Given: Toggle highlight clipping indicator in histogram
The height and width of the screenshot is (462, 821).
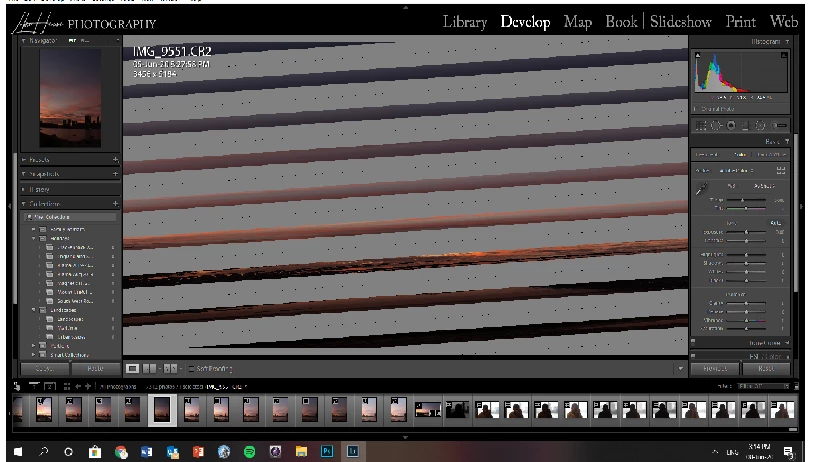Looking at the screenshot, I should [x=784, y=56].
